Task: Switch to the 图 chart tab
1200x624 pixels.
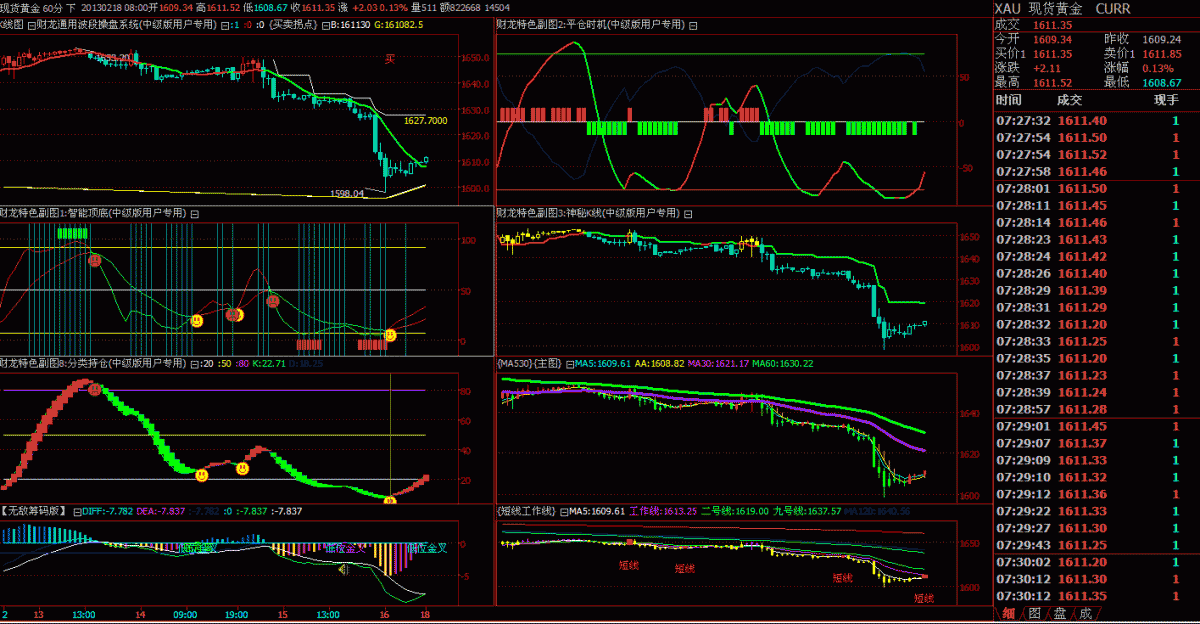Action: click(1034, 613)
